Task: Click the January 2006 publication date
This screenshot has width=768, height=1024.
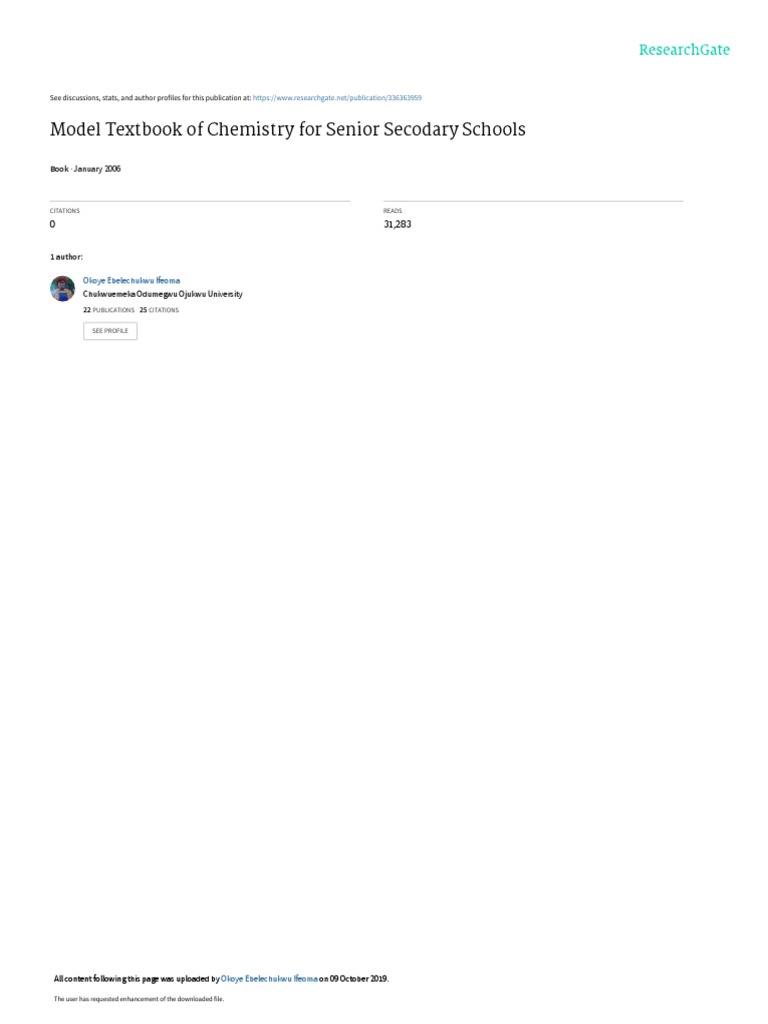Action: pyautogui.click(x=97, y=168)
